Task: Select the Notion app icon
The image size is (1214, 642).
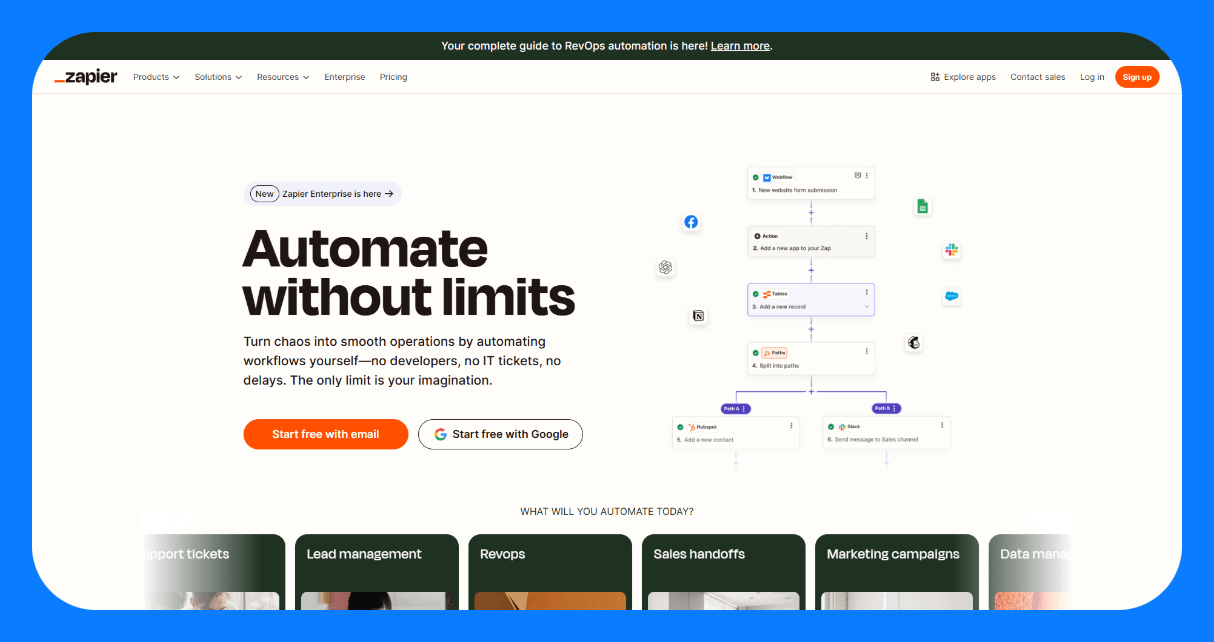Action: point(698,316)
